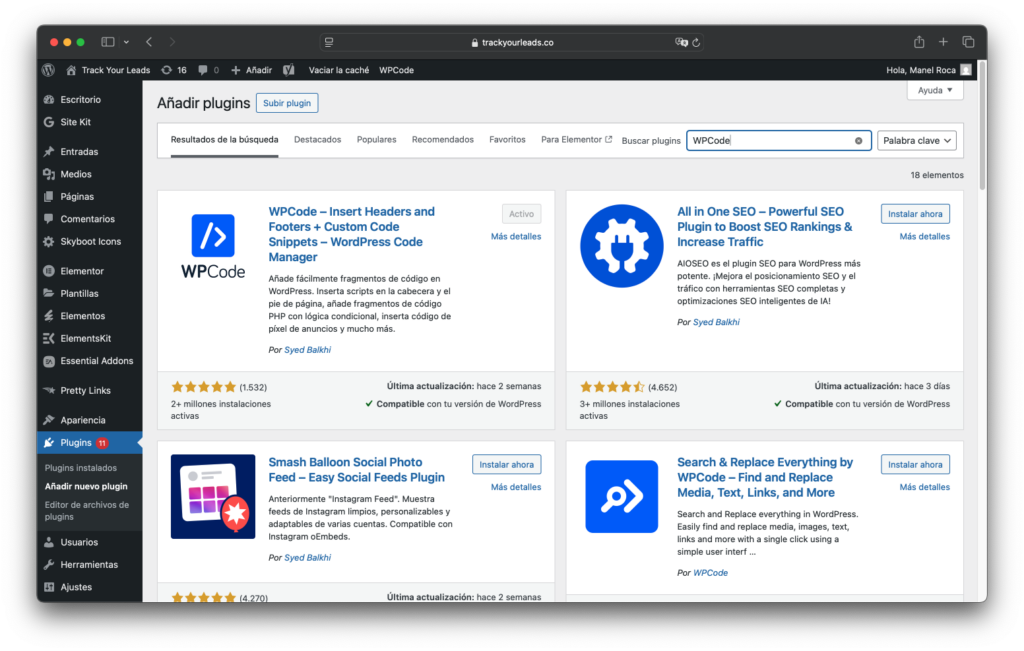Click the Buscar plugins search field
Viewport: 1024px width, 651px height.
coord(778,140)
